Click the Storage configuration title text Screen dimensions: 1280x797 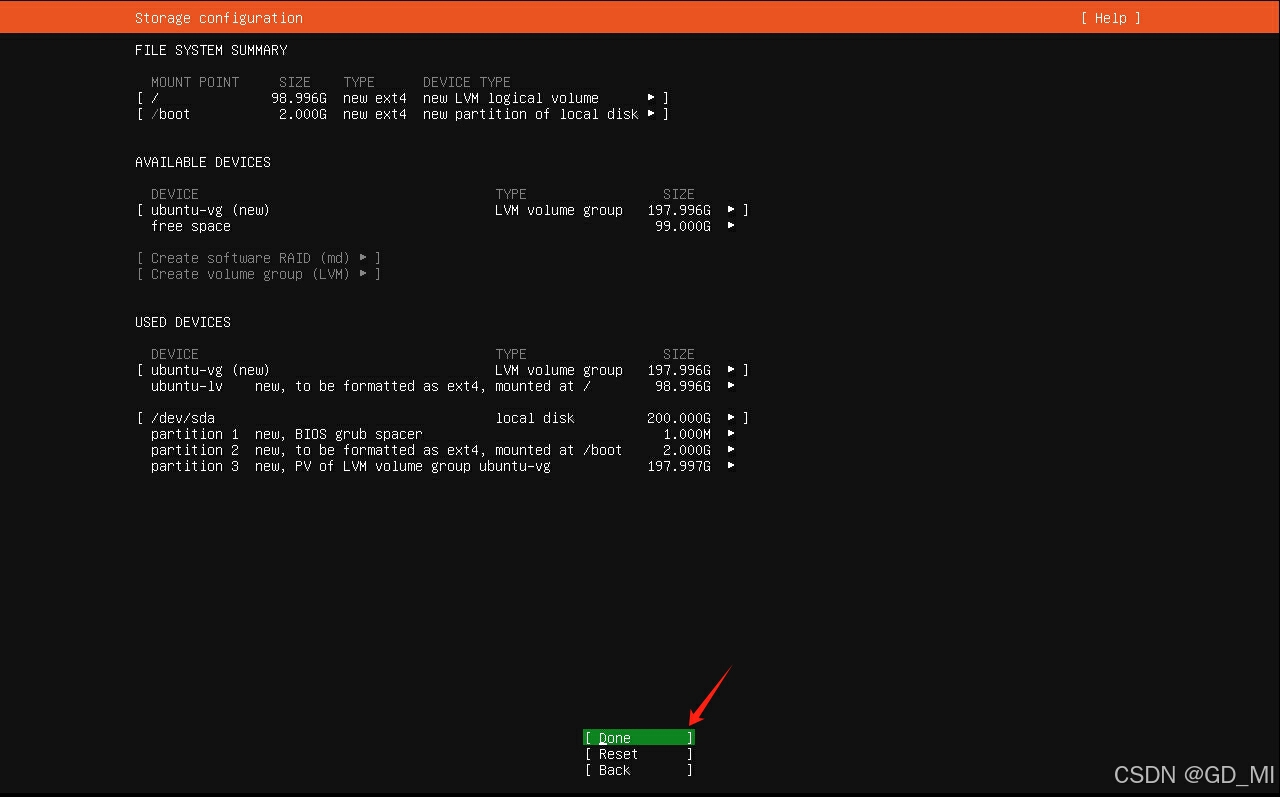click(x=219, y=18)
